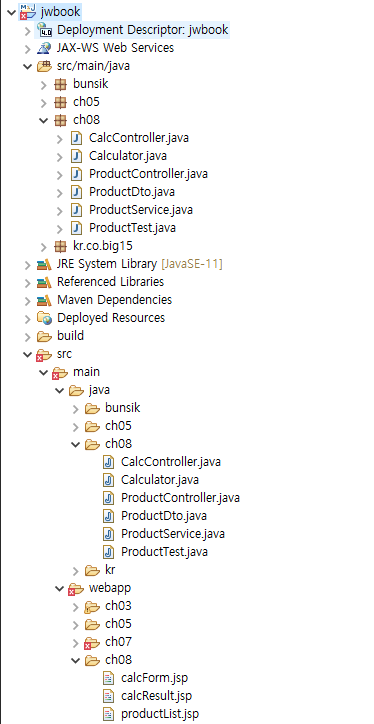Click the src/main/java source folder icon
This screenshot has width=374, height=724.
(44, 66)
